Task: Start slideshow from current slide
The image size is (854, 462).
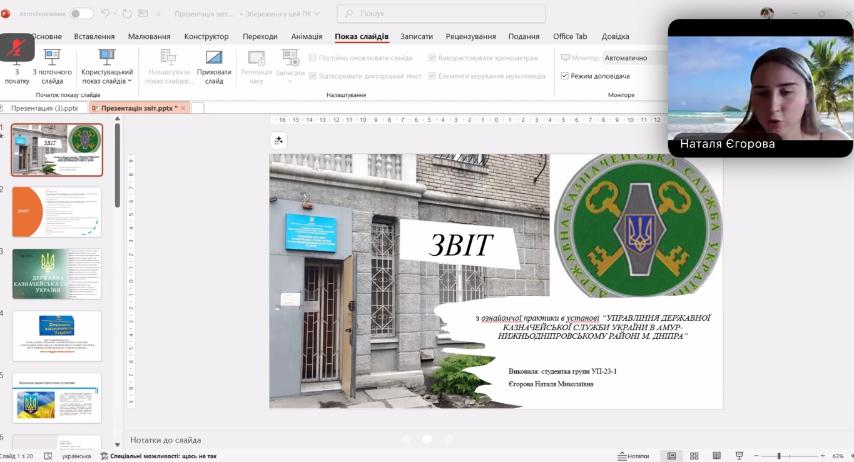Action: pyautogui.click(x=52, y=66)
